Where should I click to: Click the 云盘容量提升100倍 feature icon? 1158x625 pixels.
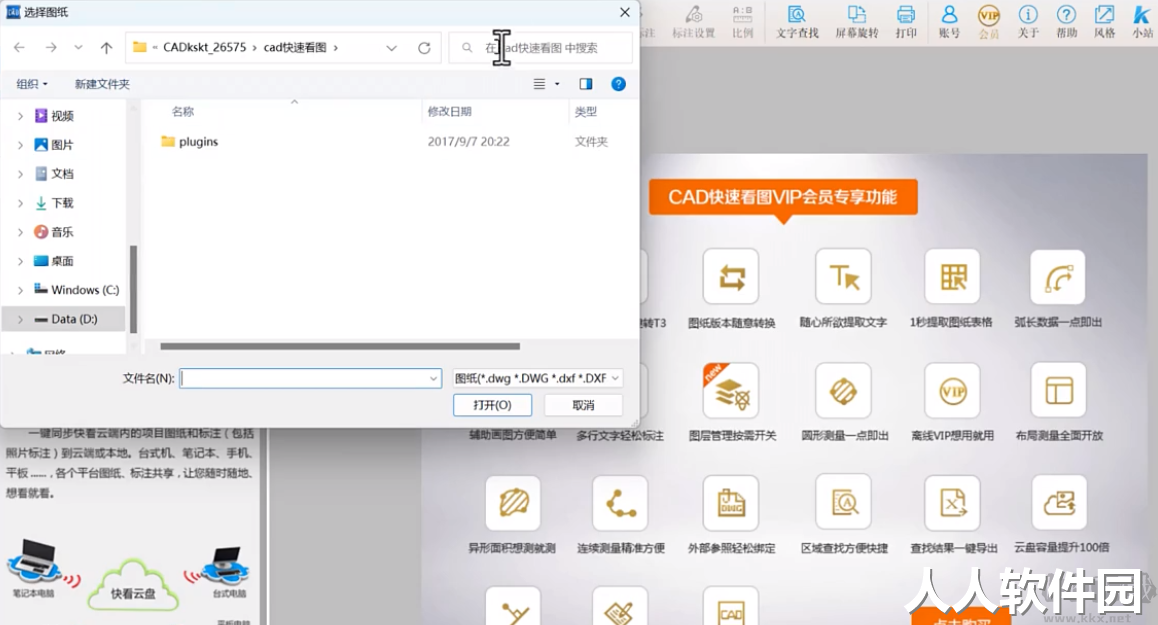[x=1059, y=503]
